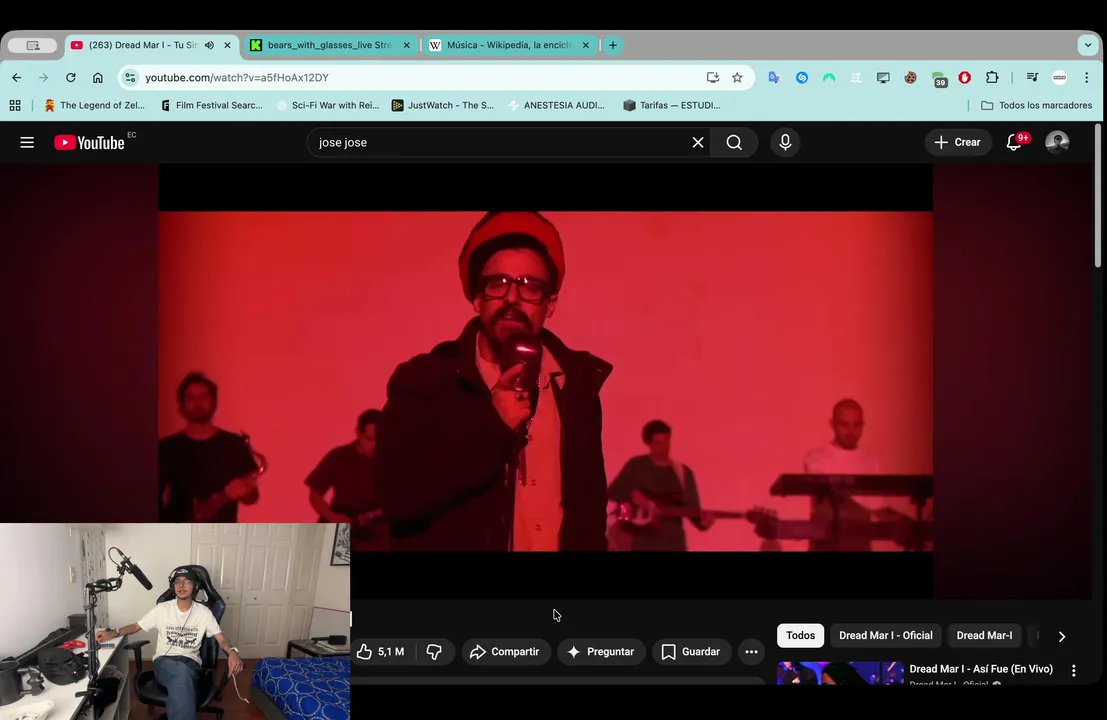Open the Crear upload menu
Screen dimensions: 1107x720
tap(957, 143)
